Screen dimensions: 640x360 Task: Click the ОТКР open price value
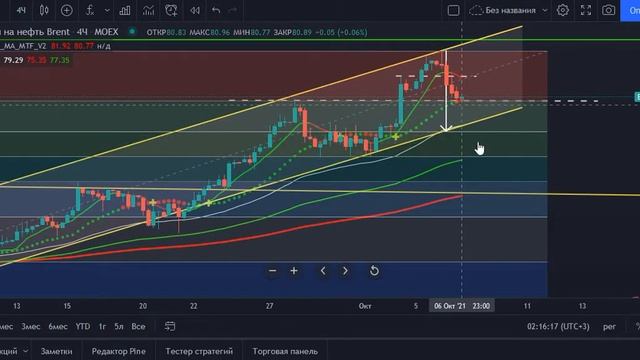[x=176, y=32]
